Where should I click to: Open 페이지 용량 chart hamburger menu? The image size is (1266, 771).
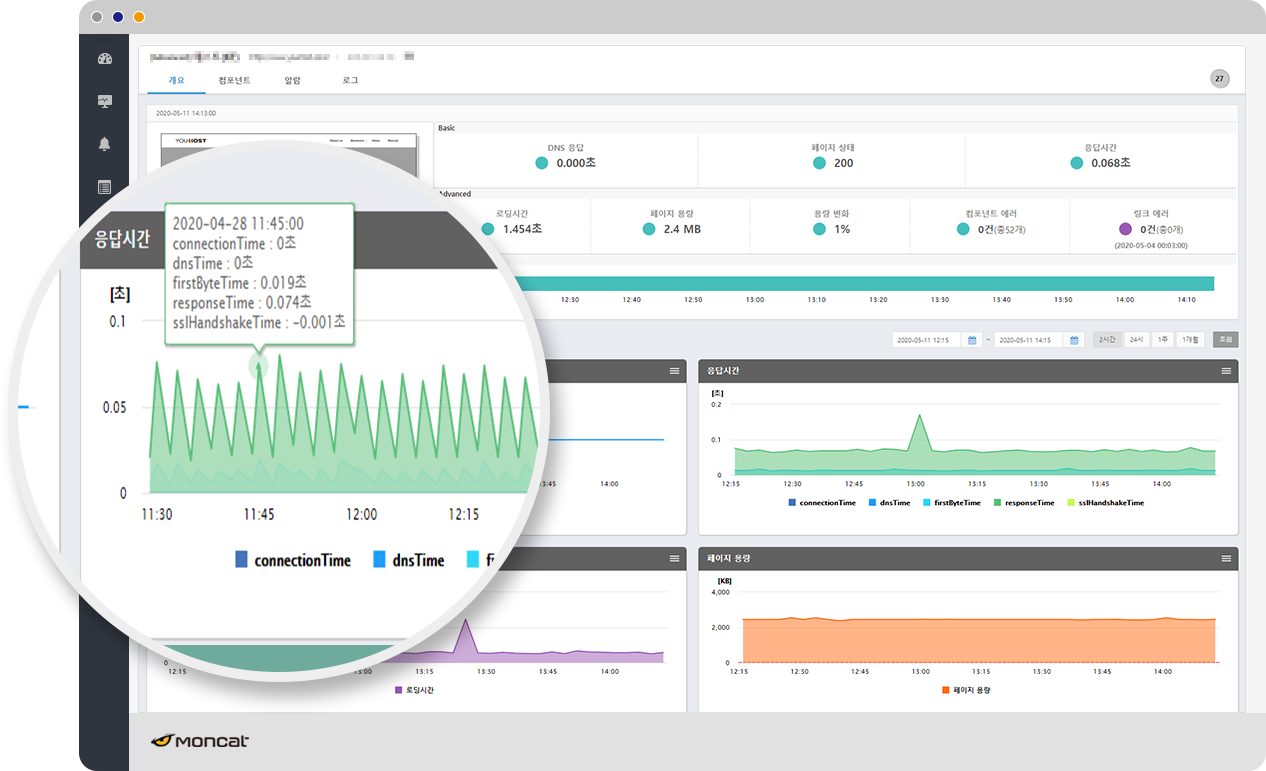1226,558
